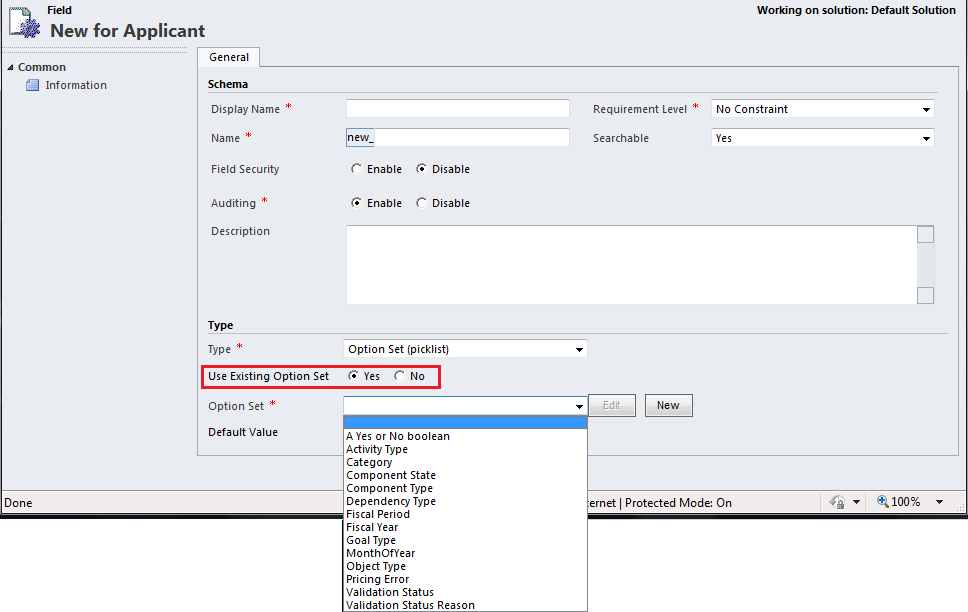Disable Auditing radio button

(421, 203)
